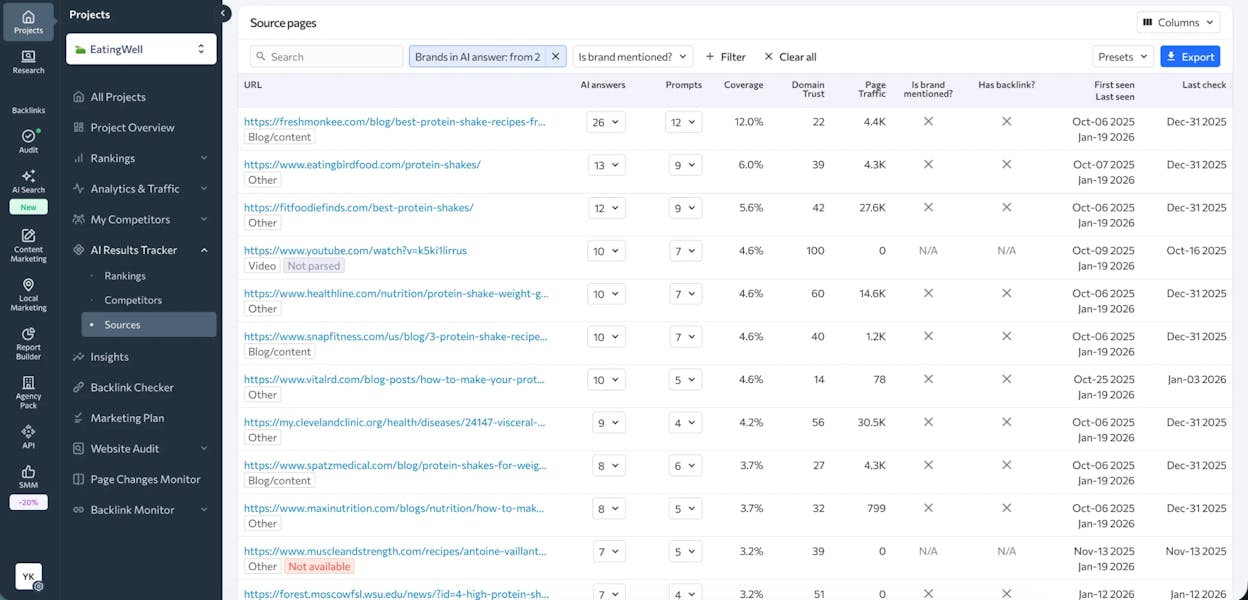Open Rankings under AI Results Tracker
Viewport: 1248px width, 600px height.
[125, 276]
